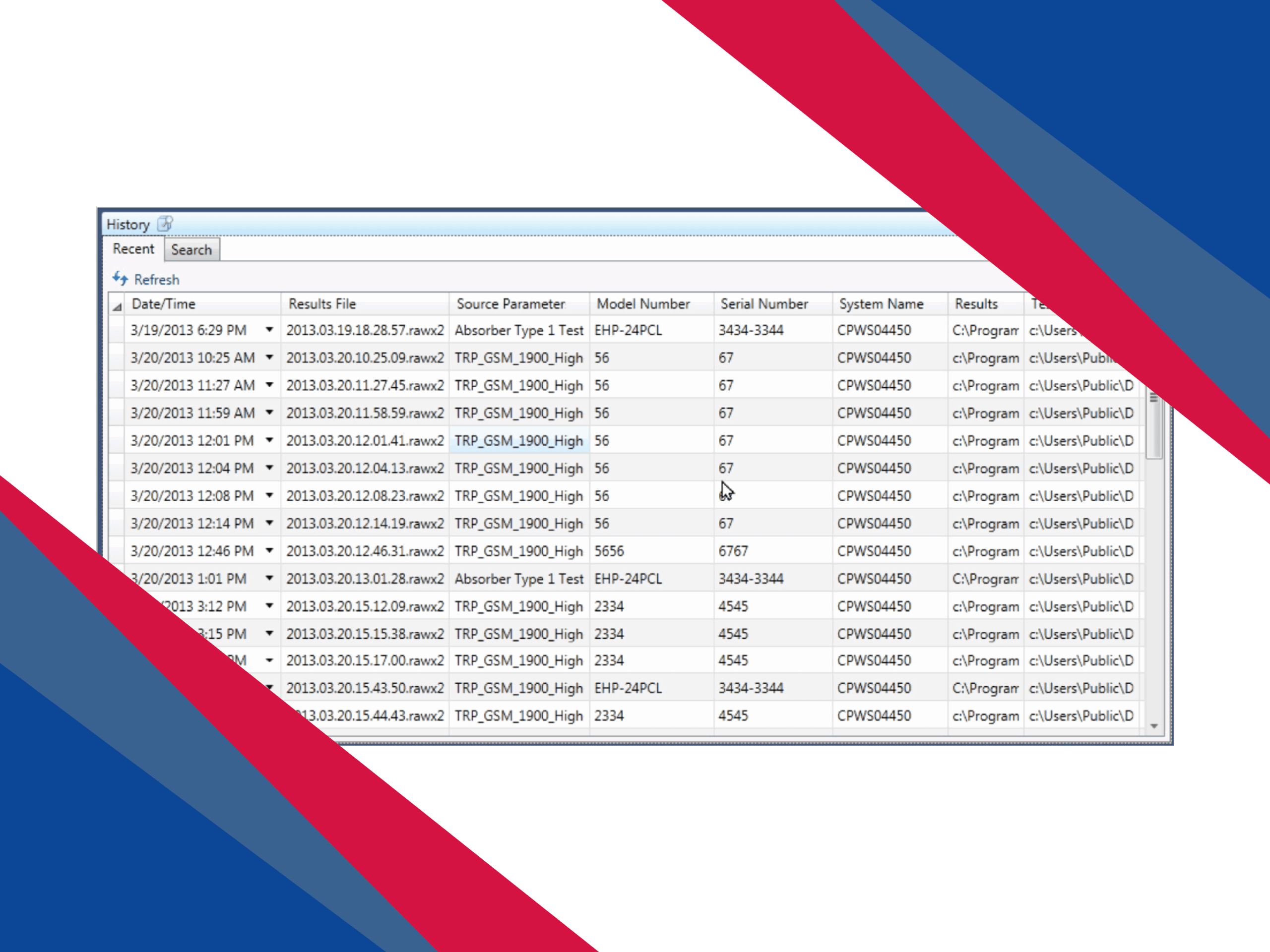Viewport: 1270px width, 952px height.
Task: Click the icon next to History title
Action: [x=165, y=224]
